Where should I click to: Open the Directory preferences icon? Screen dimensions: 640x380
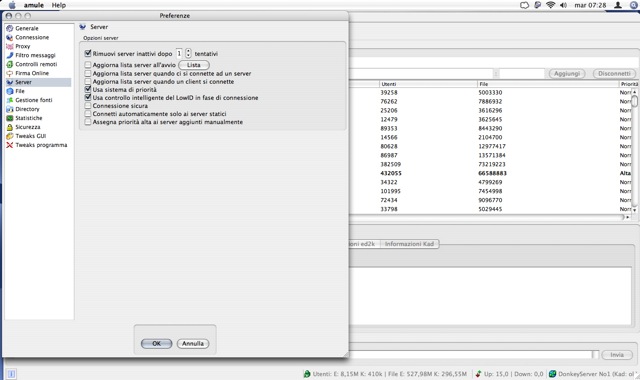tap(9, 109)
